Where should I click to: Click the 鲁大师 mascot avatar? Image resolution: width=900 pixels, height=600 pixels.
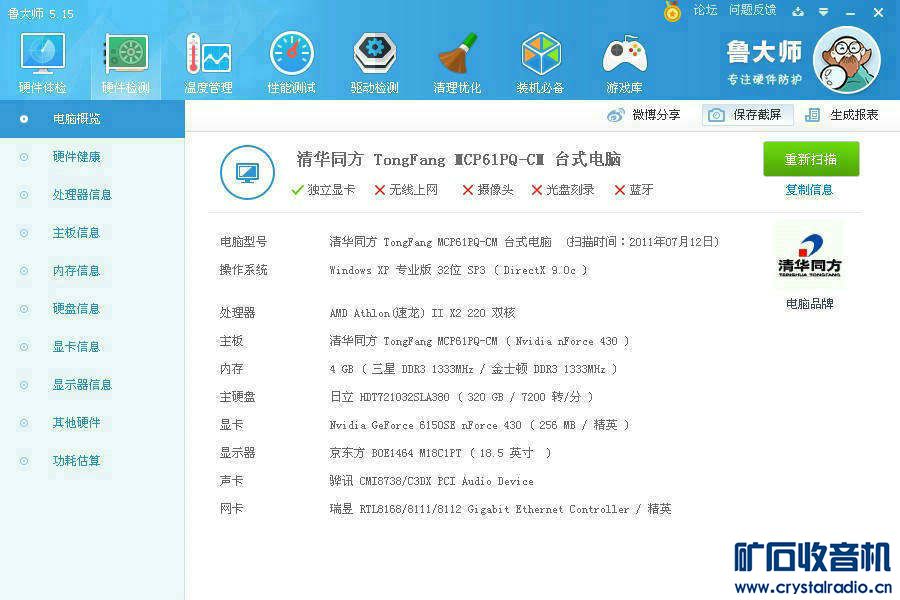coord(847,60)
